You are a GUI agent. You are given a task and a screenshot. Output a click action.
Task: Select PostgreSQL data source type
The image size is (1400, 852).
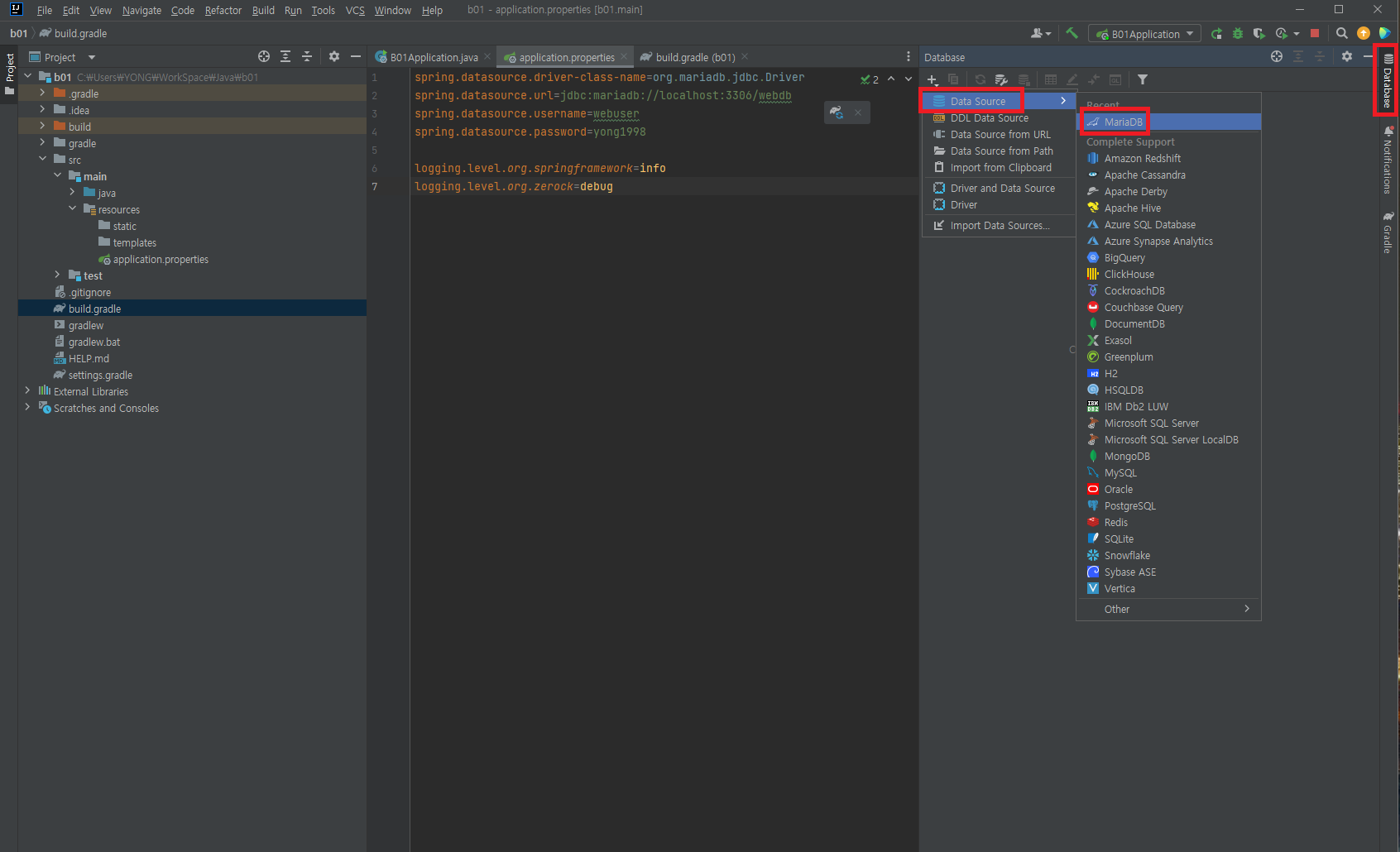[1168, 506]
